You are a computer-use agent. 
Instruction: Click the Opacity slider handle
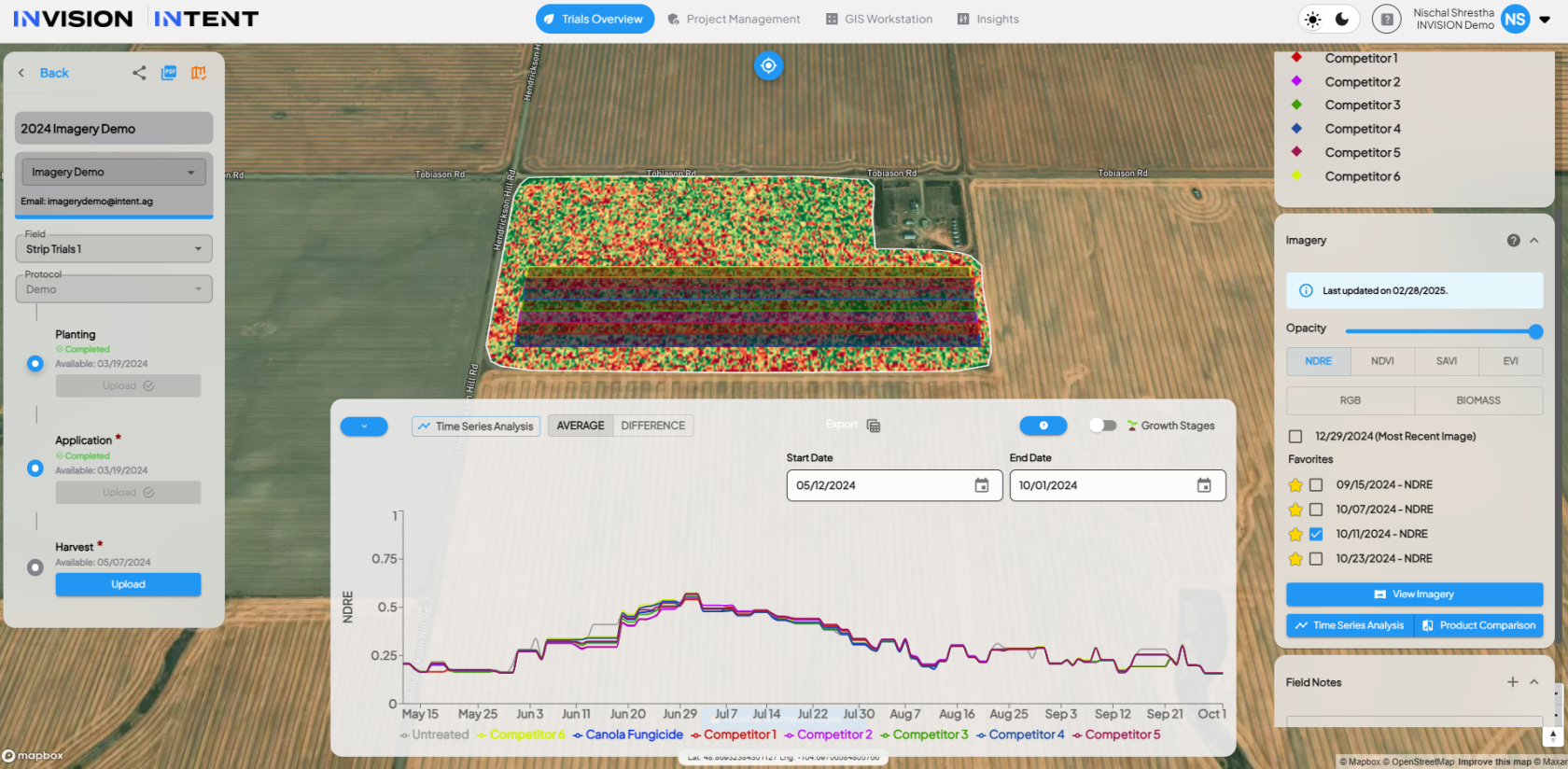[x=1535, y=331]
